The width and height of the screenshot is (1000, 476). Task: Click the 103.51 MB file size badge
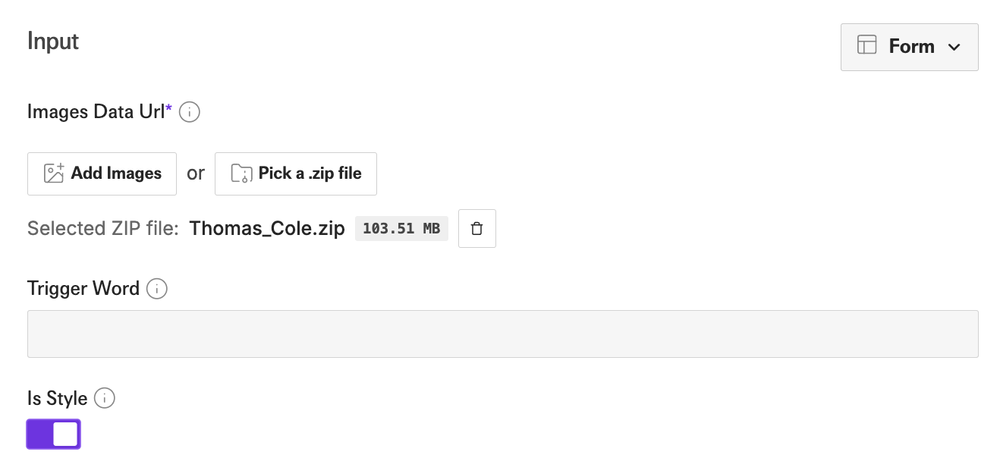(x=401, y=229)
